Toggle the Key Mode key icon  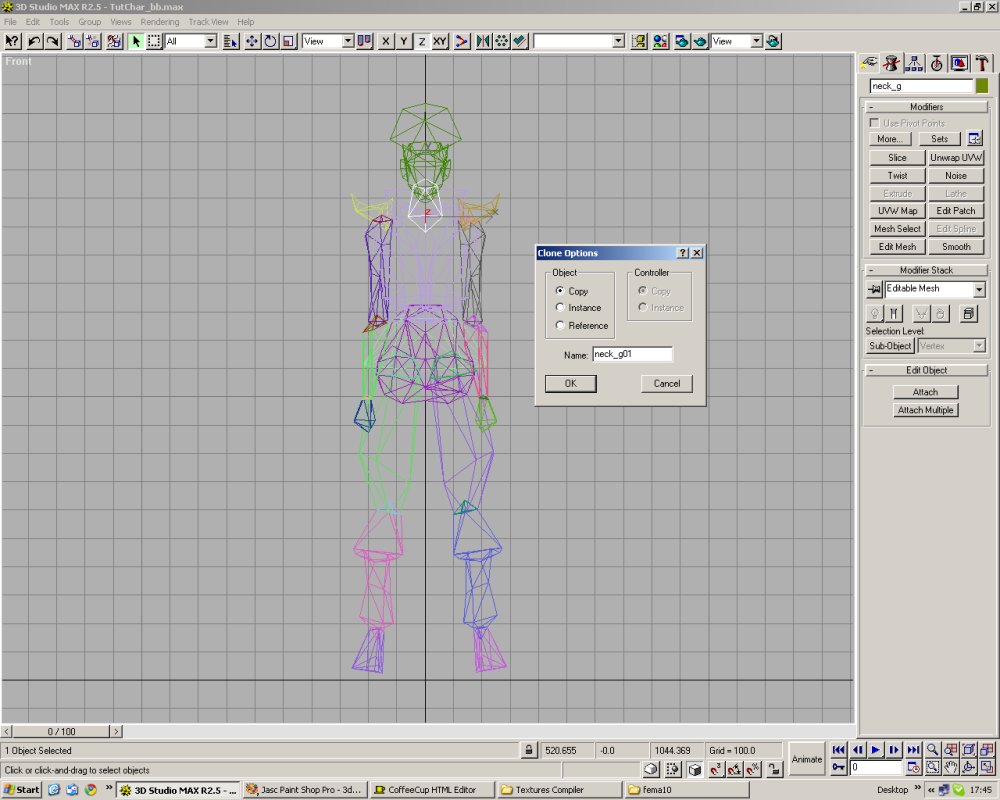(x=839, y=767)
